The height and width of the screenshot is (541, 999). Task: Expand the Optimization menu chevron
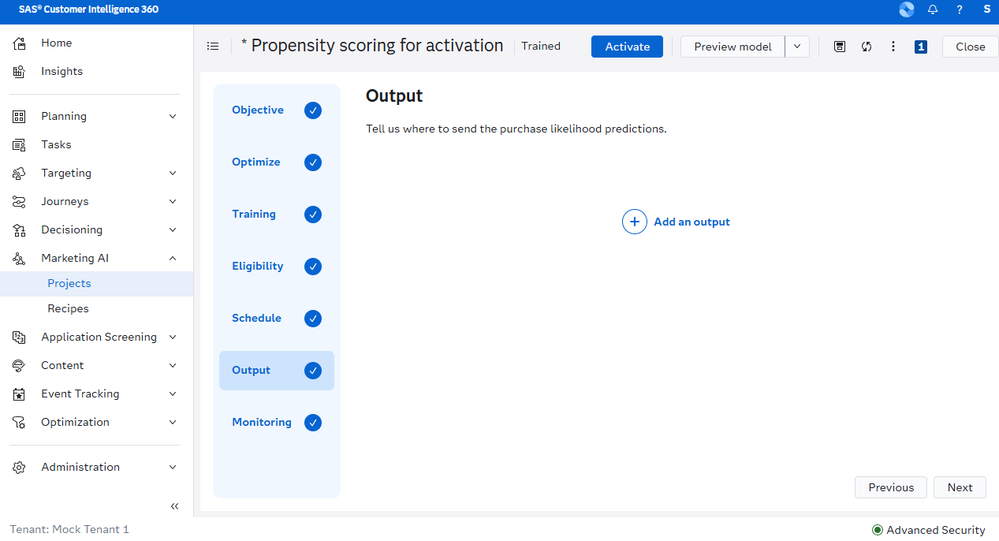click(x=173, y=422)
